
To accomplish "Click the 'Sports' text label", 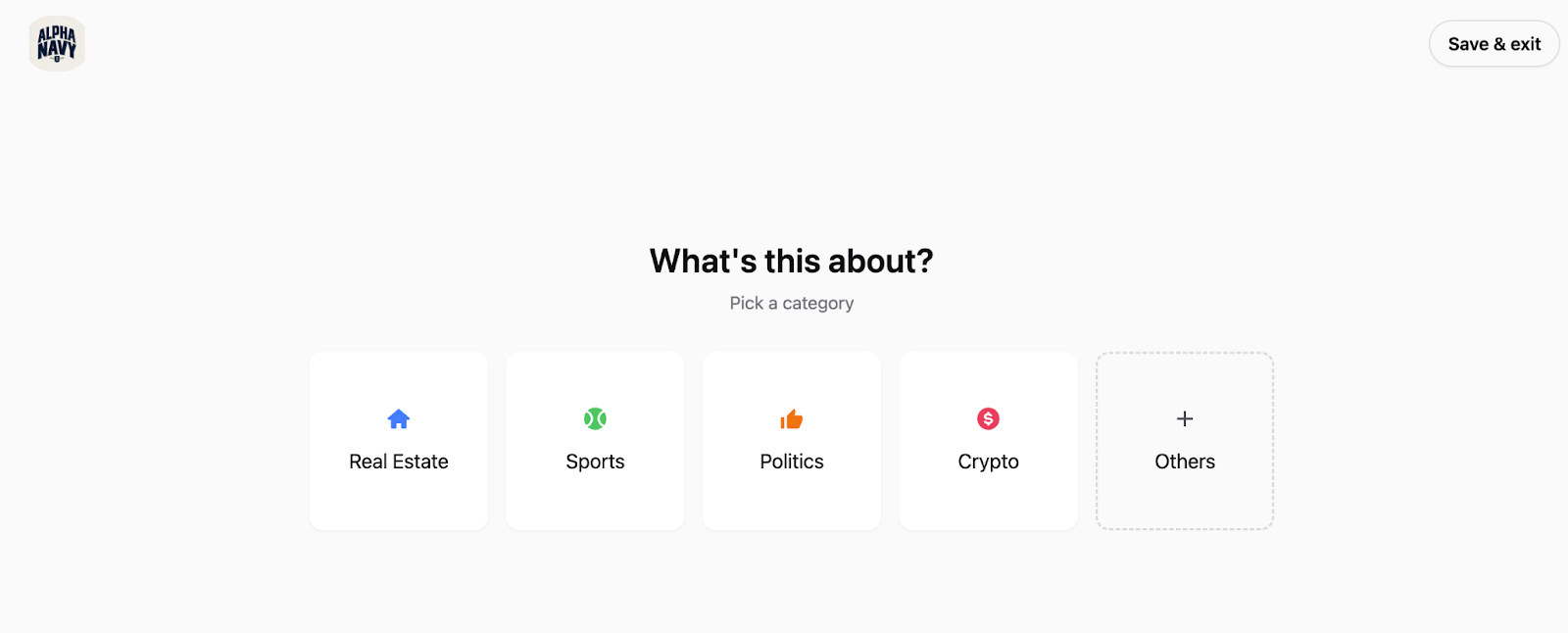I will pyautogui.click(x=595, y=462).
